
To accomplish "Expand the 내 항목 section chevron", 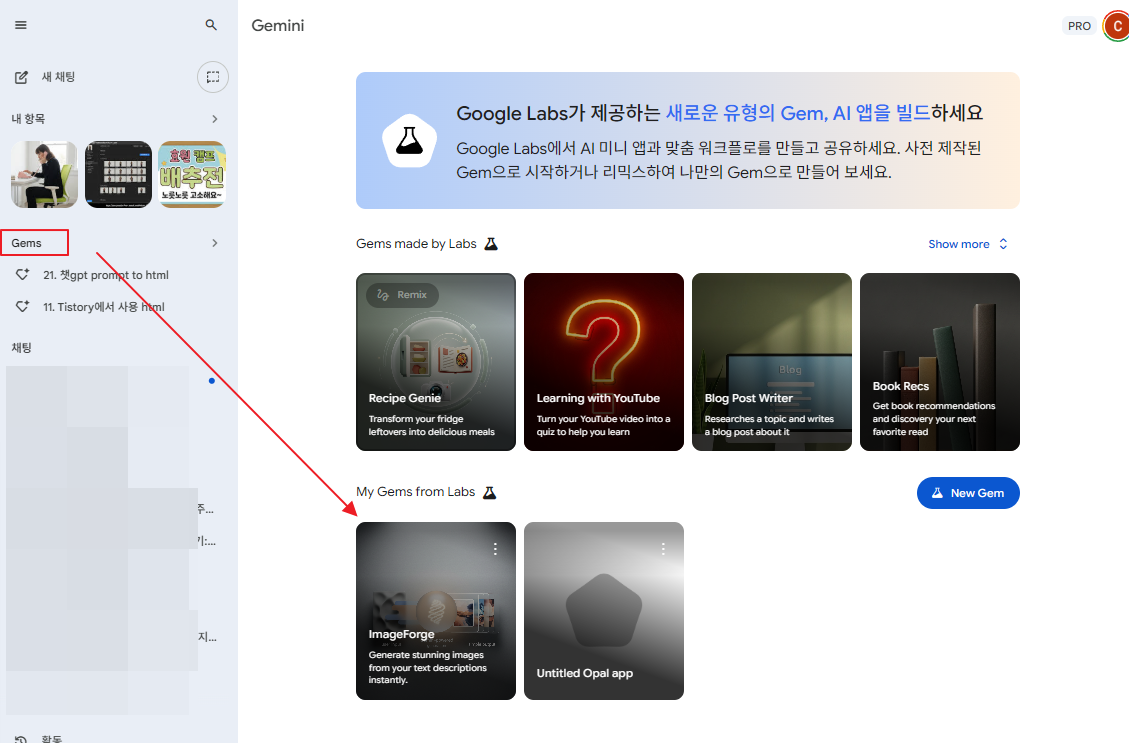I will 215,119.
